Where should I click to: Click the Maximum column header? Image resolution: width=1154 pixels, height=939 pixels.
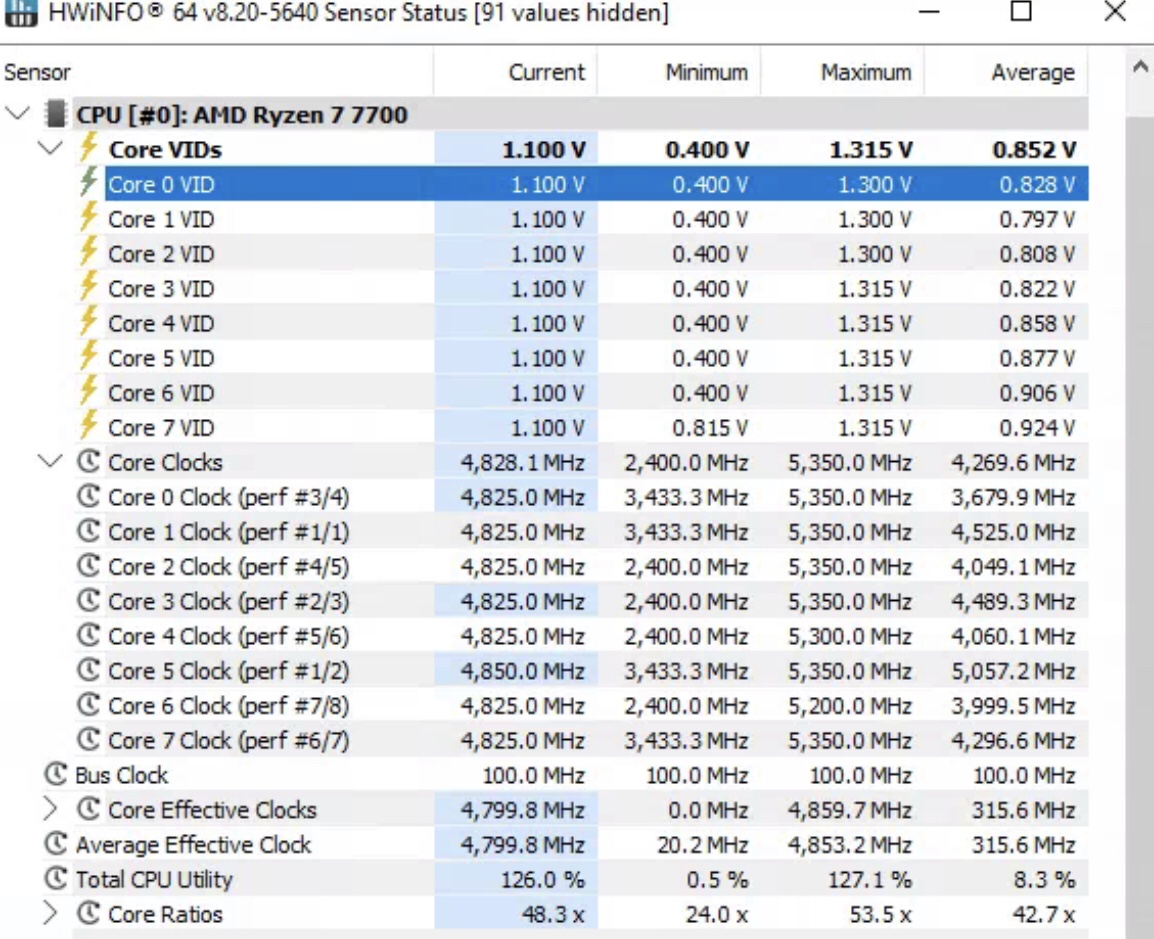coord(842,72)
